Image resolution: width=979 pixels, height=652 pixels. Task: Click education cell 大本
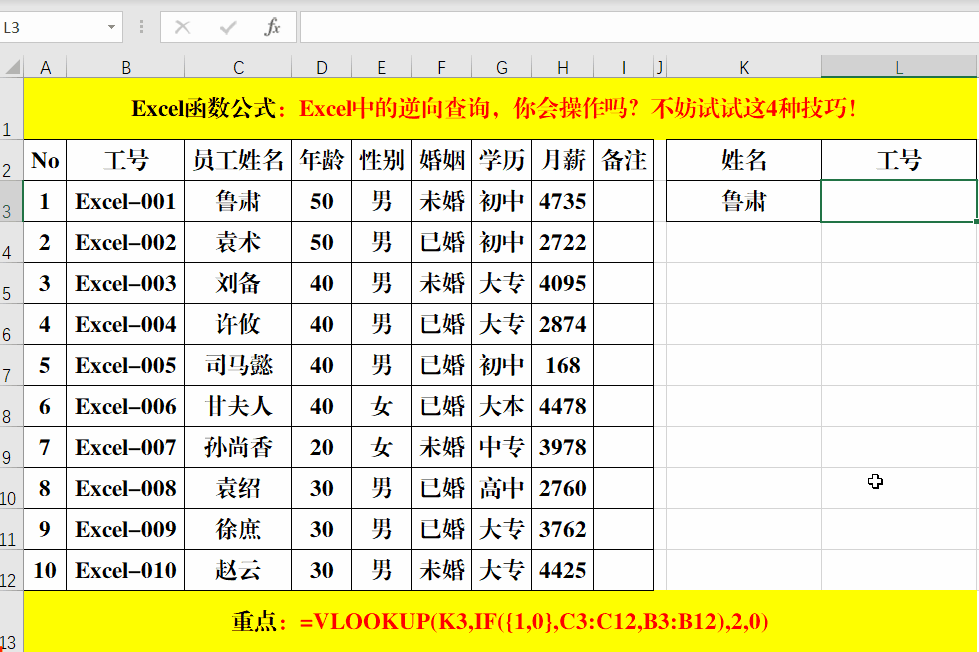click(501, 407)
